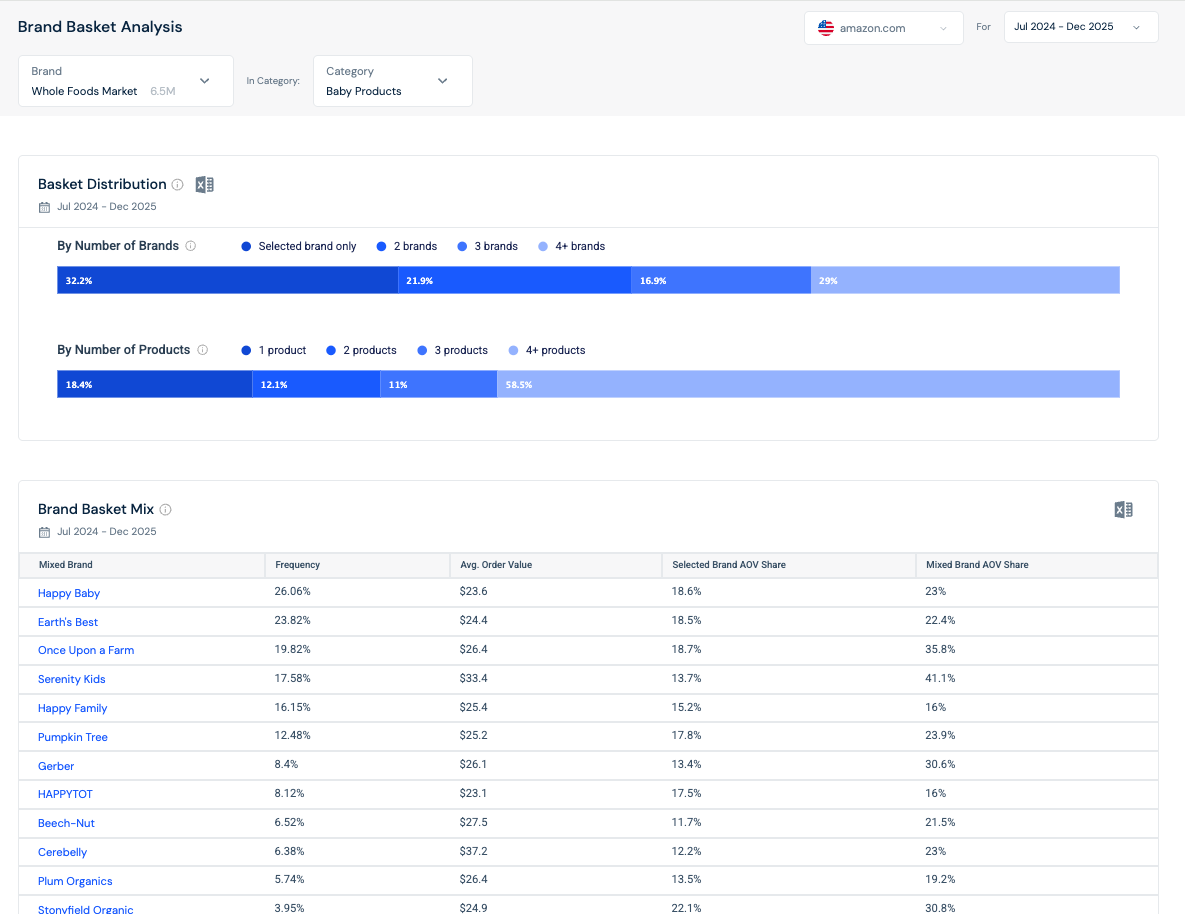Open the Gerber brand link
This screenshot has width=1185, height=914.
click(x=56, y=766)
